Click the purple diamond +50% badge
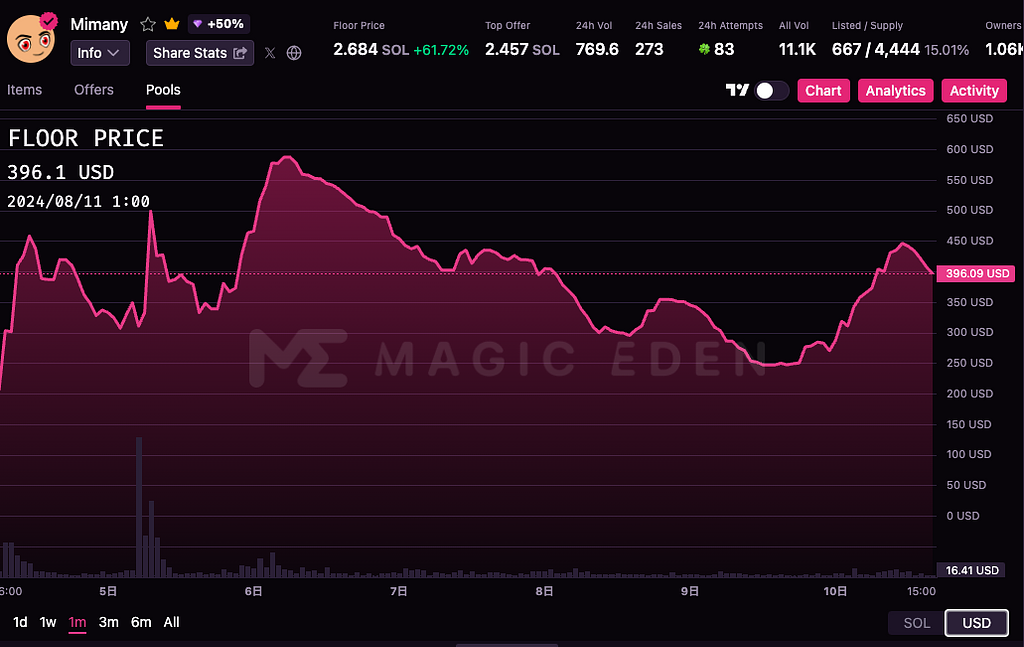Viewport: 1024px width, 647px height. (x=219, y=24)
